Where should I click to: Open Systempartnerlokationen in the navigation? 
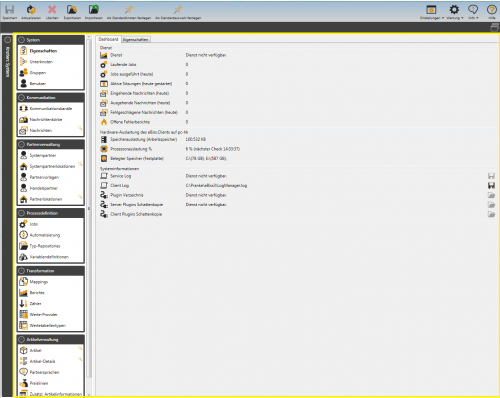tap(52, 166)
